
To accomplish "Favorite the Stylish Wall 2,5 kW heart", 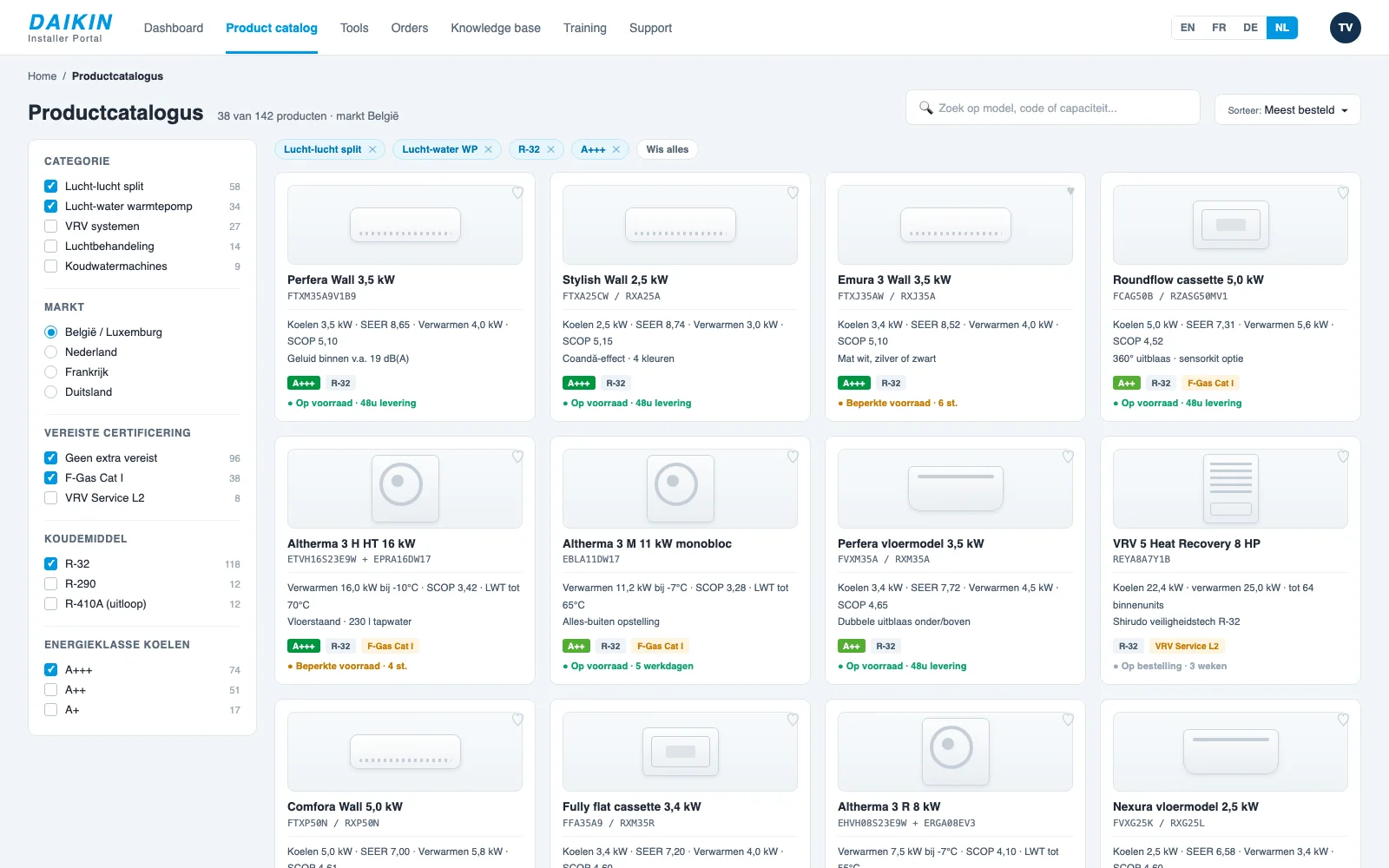I will pyautogui.click(x=793, y=193).
